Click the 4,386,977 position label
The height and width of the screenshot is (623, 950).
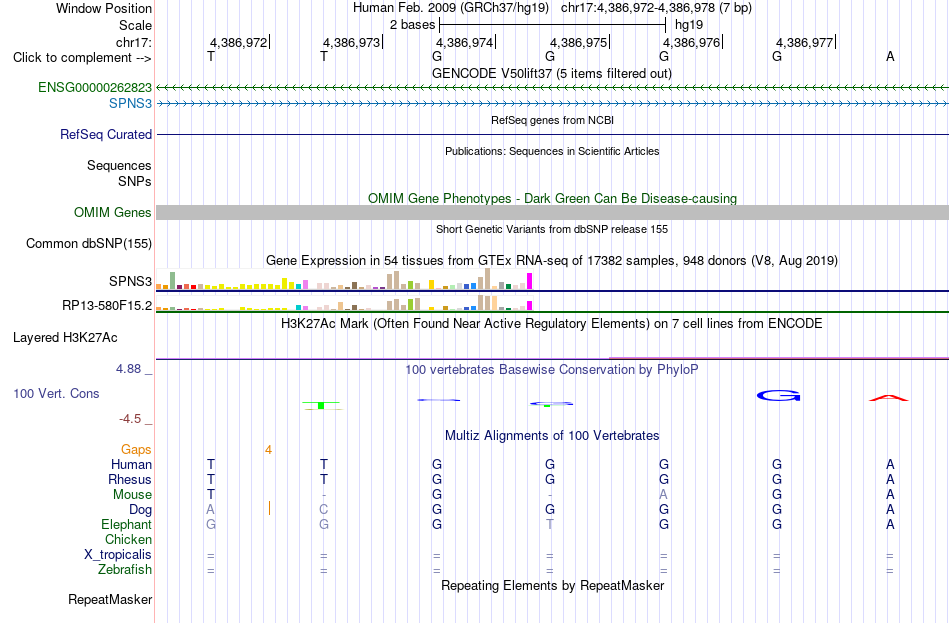[805, 42]
